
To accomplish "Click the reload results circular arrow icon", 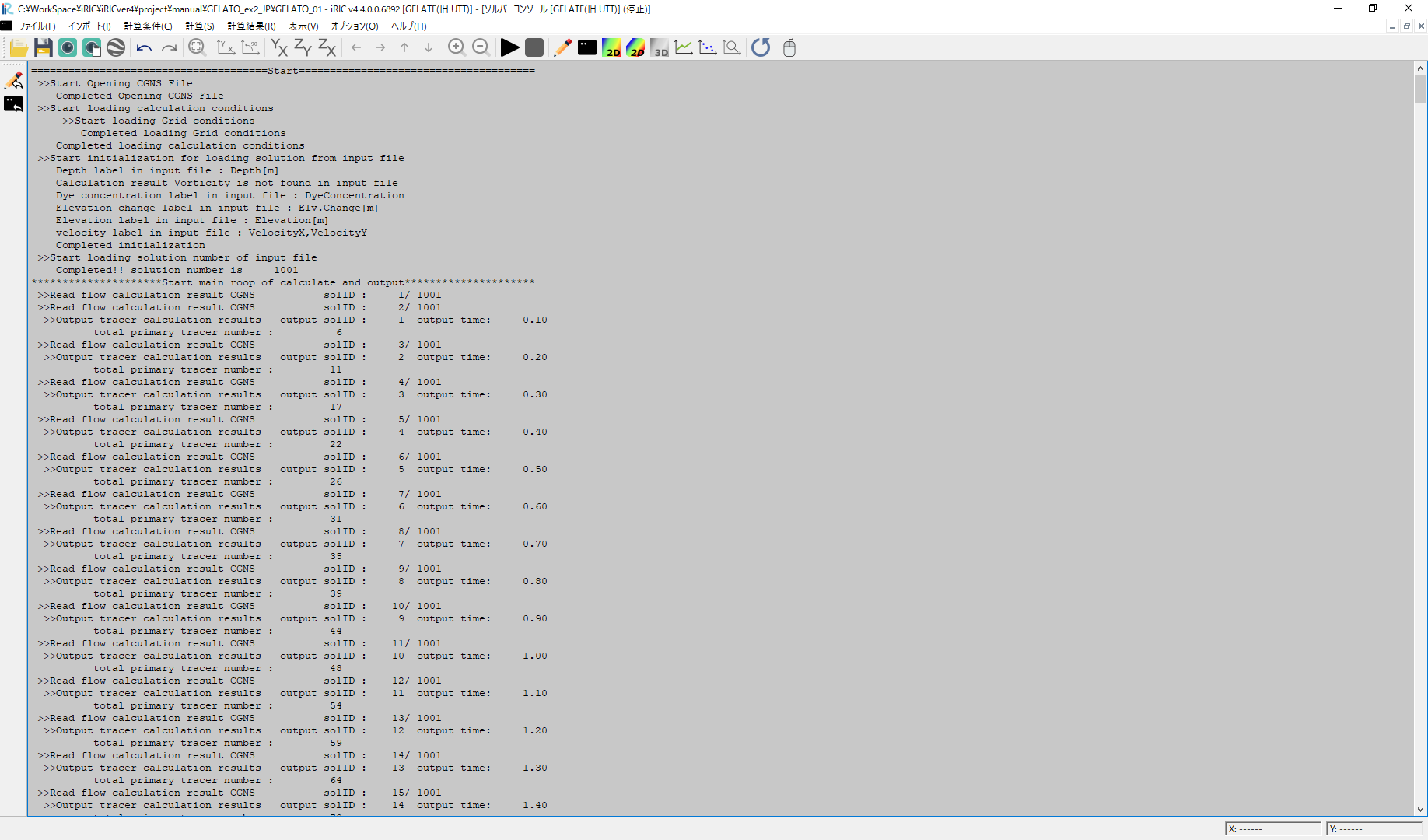I will tap(761, 48).
